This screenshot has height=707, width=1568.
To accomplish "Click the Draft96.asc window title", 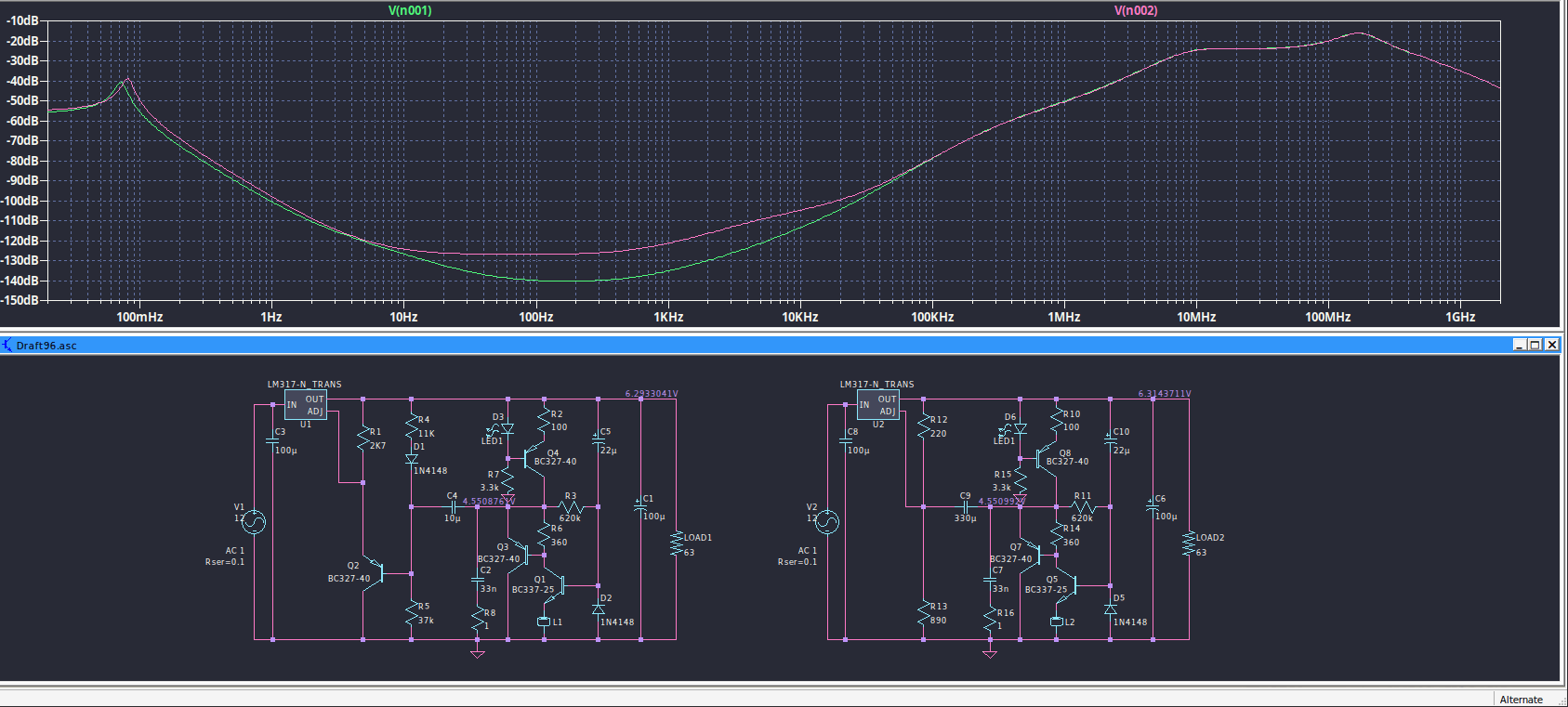I will pyautogui.click(x=46, y=346).
